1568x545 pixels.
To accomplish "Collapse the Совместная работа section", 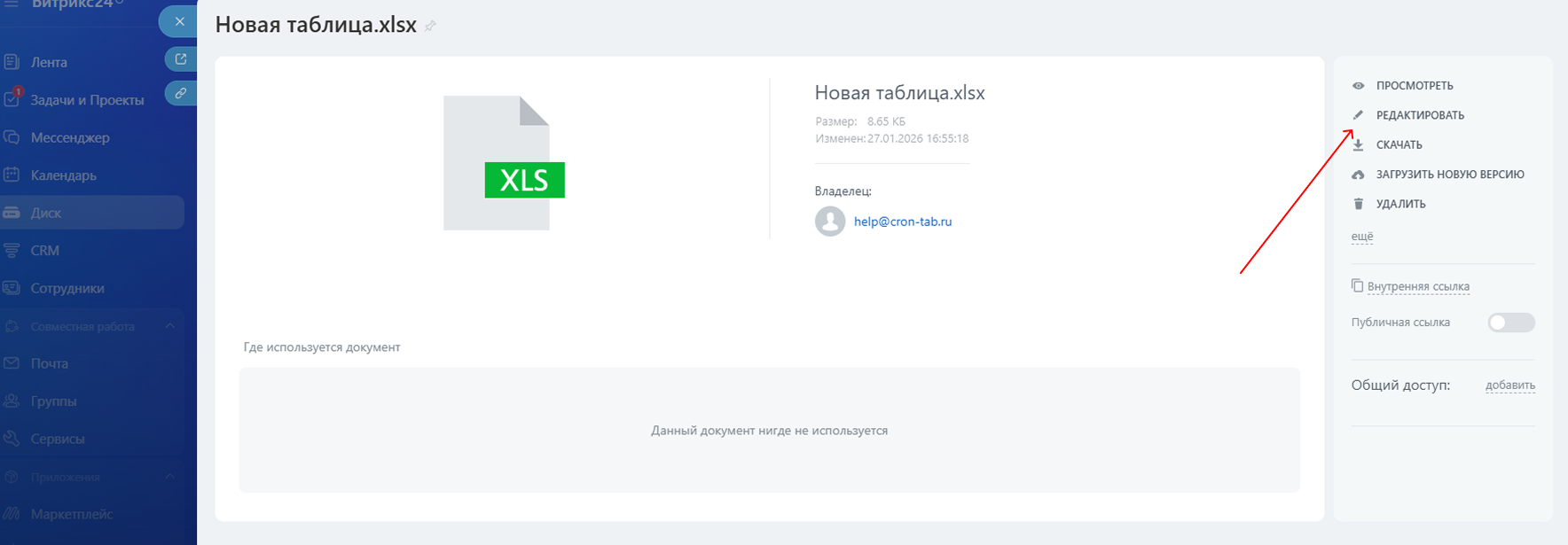I will point(169,326).
